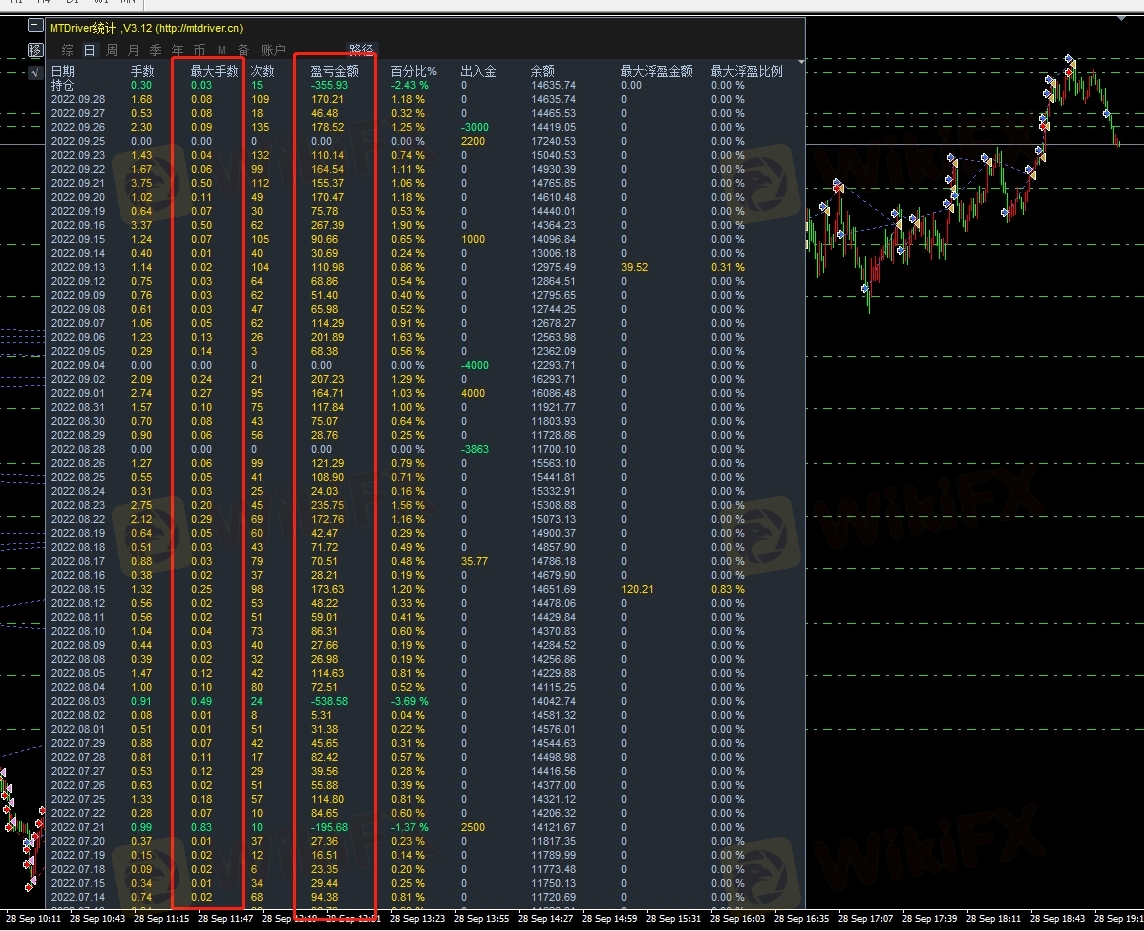Open the 周 weekly statistics tab

pos(112,50)
